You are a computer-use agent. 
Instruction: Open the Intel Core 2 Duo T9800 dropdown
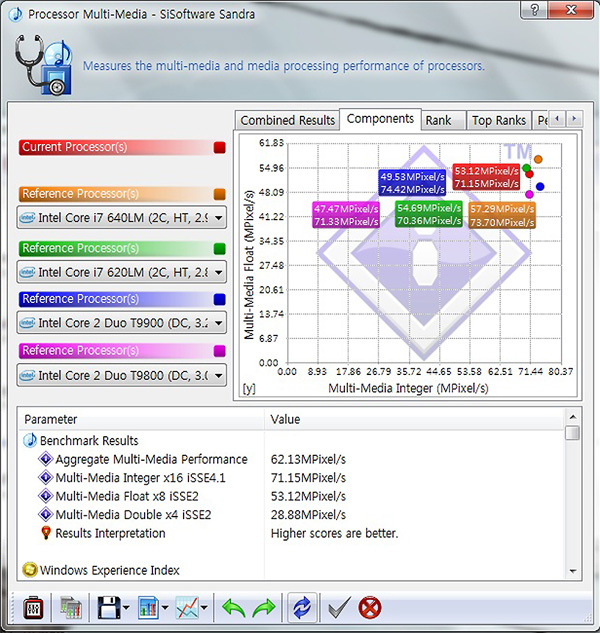(122, 375)
